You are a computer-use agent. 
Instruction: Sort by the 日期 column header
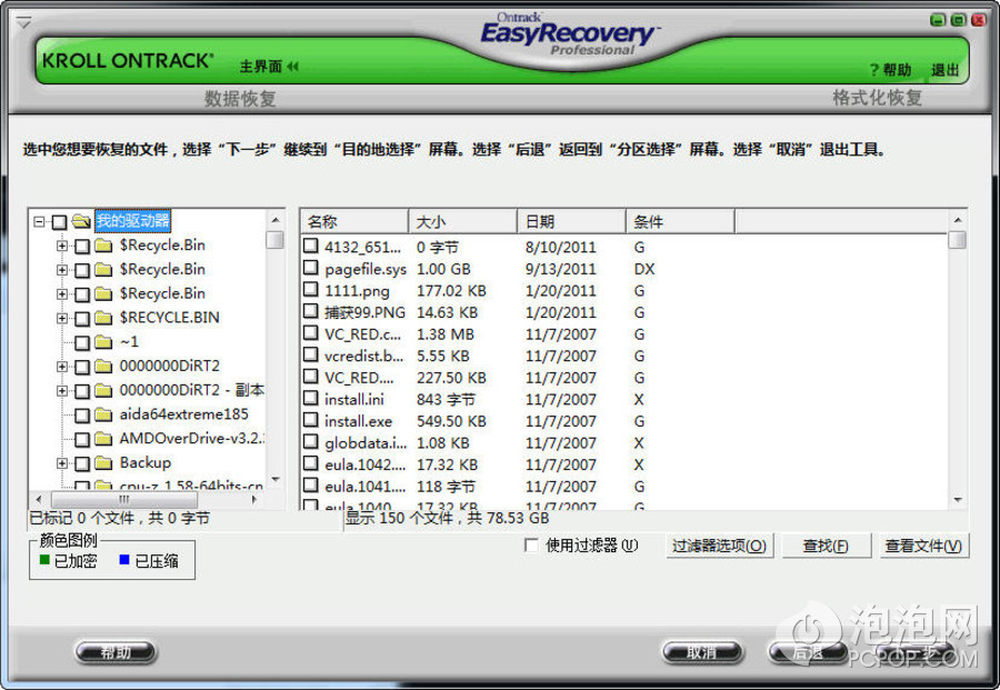(x=571, y=222)
